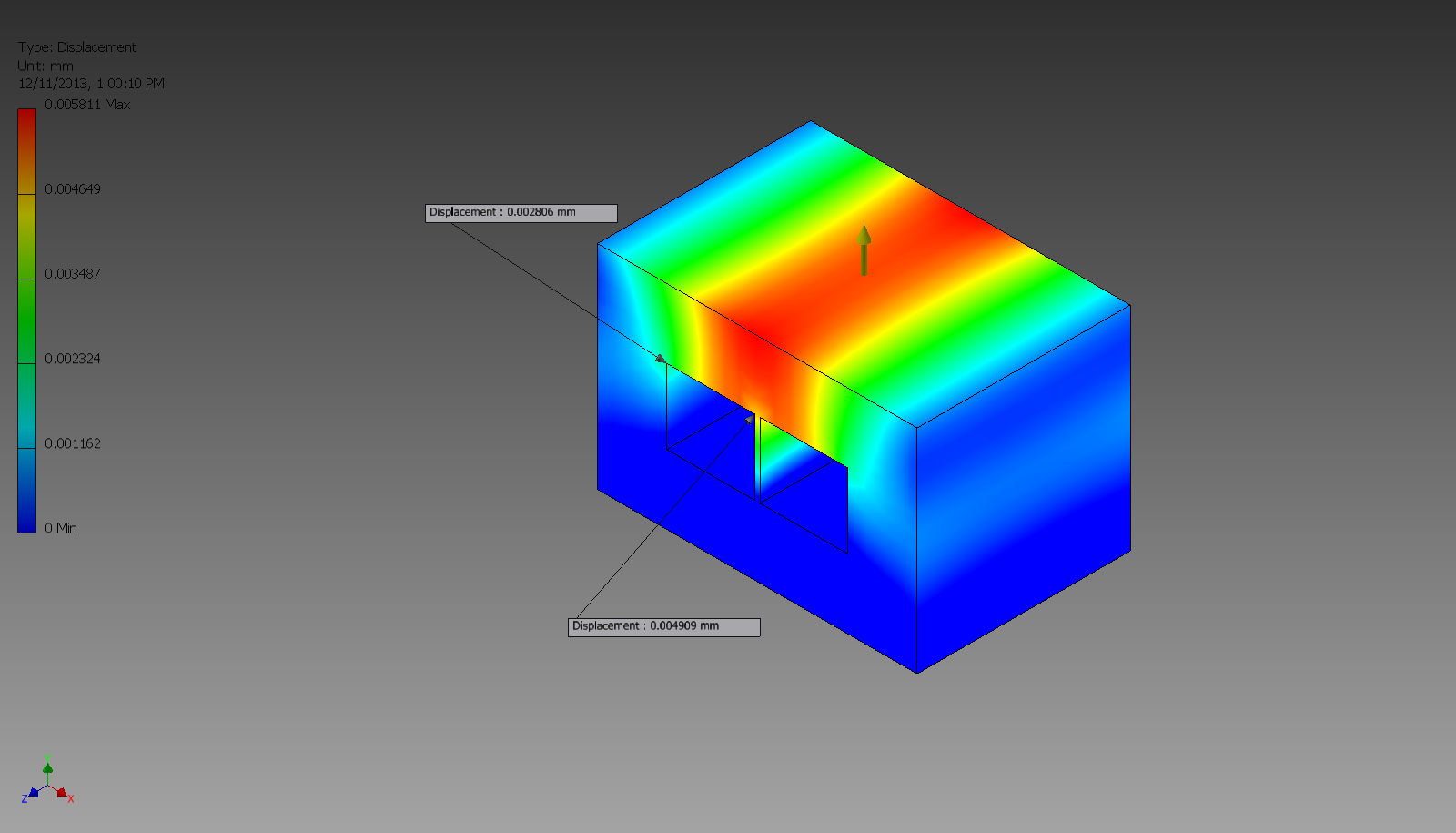Select the yellow force arrow on top face
1456x833 pixels.
(864, 250)
